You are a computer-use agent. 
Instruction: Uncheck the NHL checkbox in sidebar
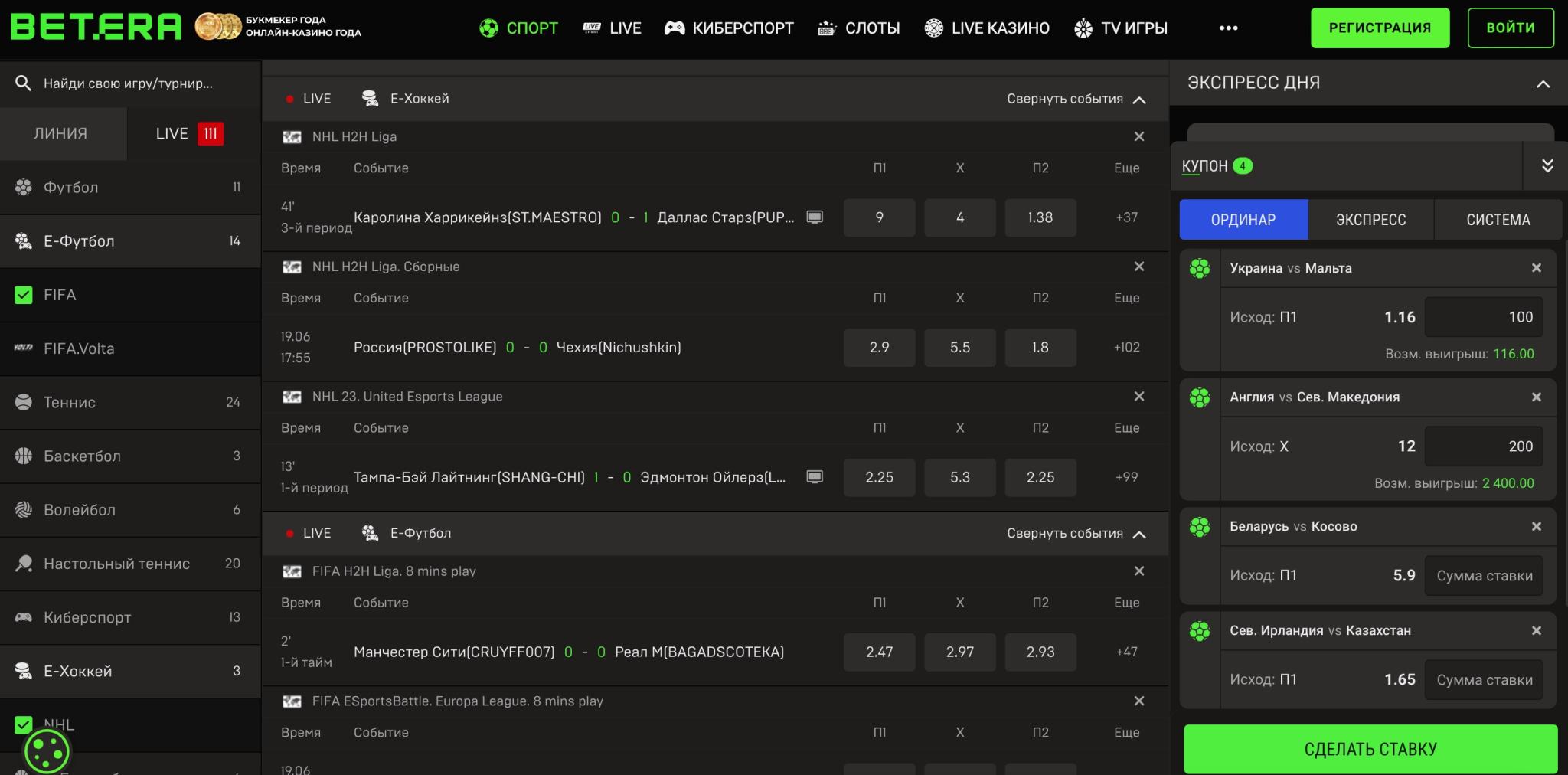[x=24, y=724]
